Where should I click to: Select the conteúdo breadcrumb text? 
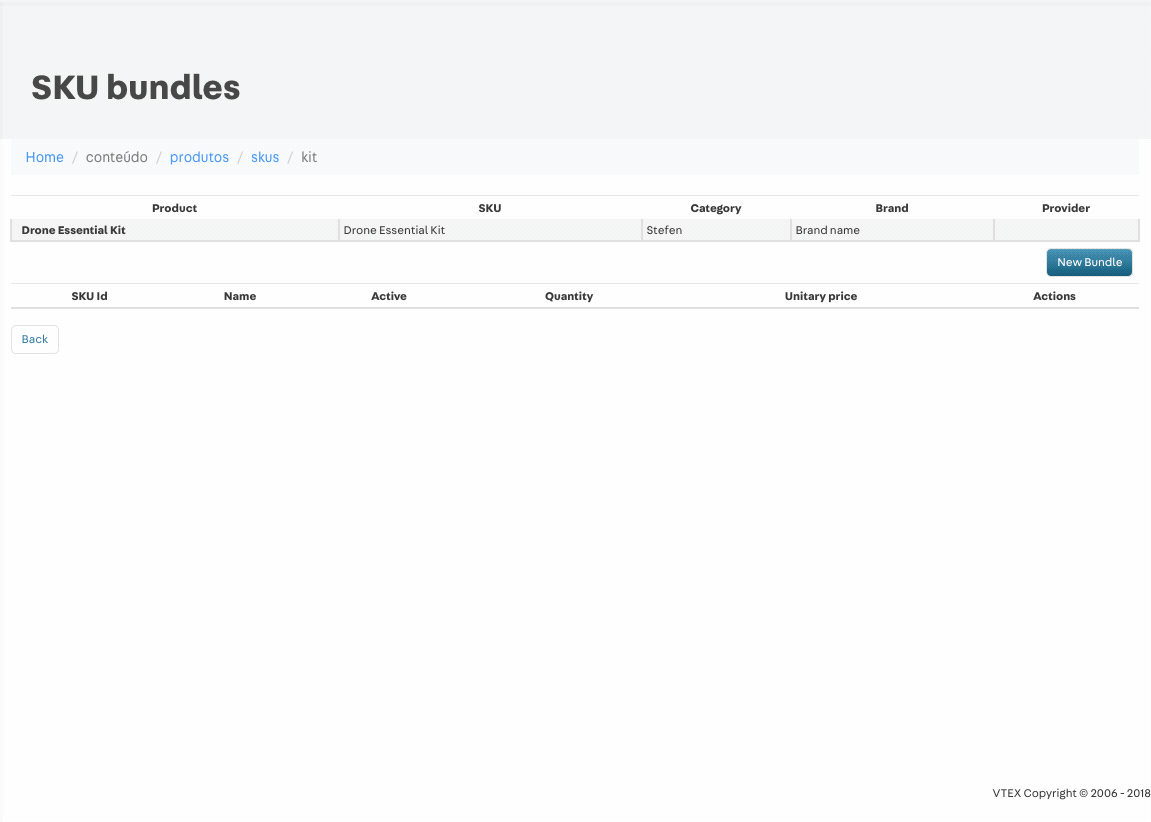(117, 157)
